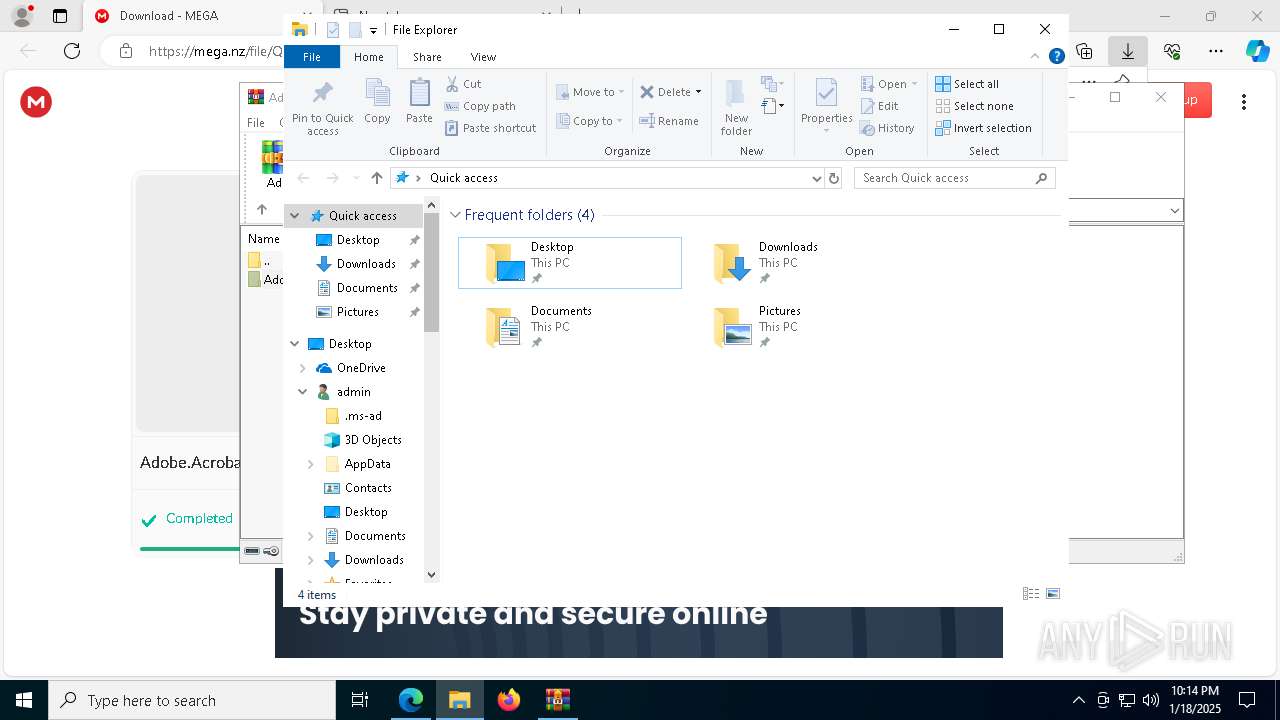Switch to the Home ribbon tab
Image resolution: width=1280 pixels, height=720 pixels.
[368, 57]
